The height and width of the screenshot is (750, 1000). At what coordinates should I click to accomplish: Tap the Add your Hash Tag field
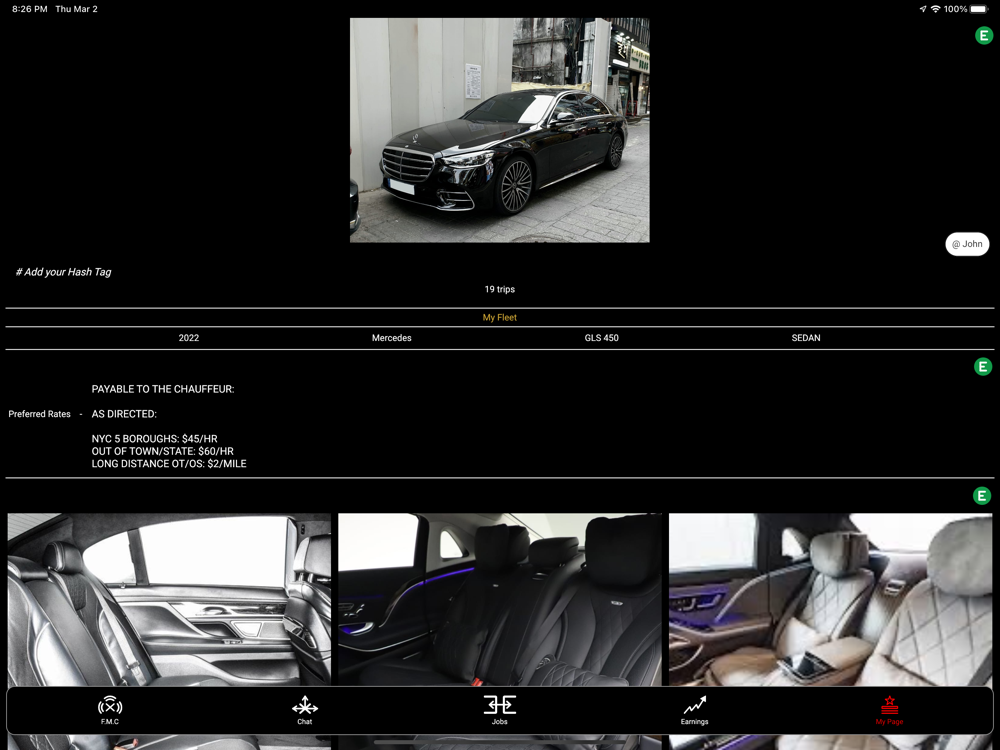[x=64, y=272]
